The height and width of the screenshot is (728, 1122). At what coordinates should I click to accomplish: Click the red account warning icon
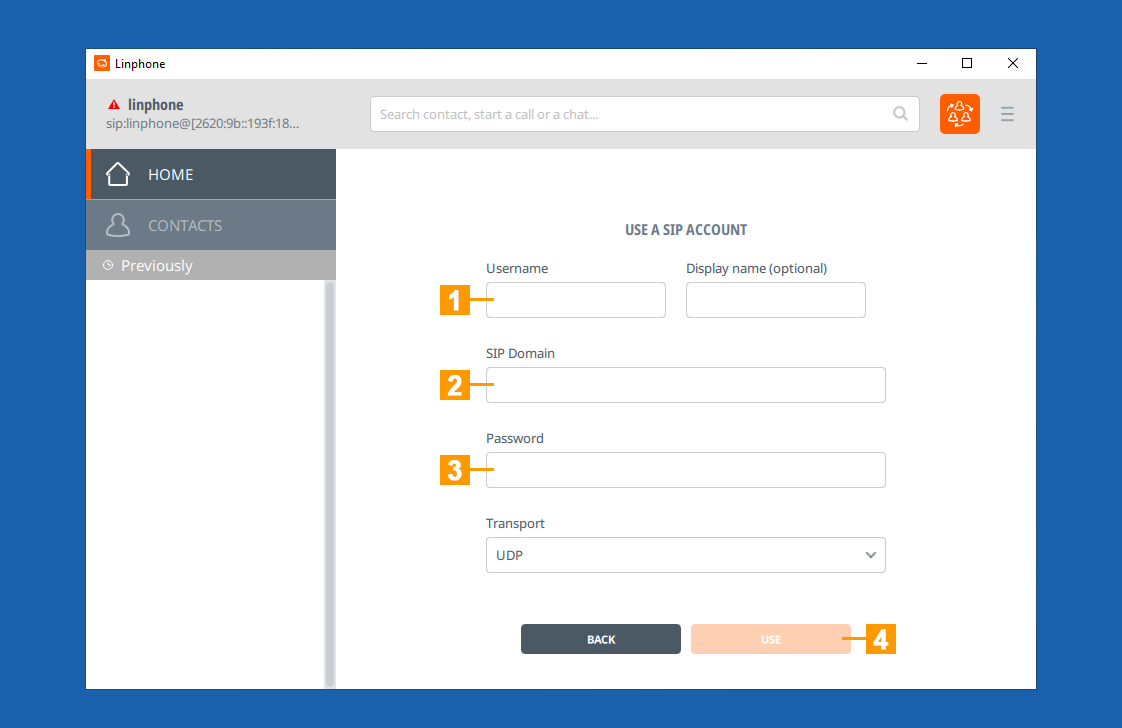click(x=114, y=104)
